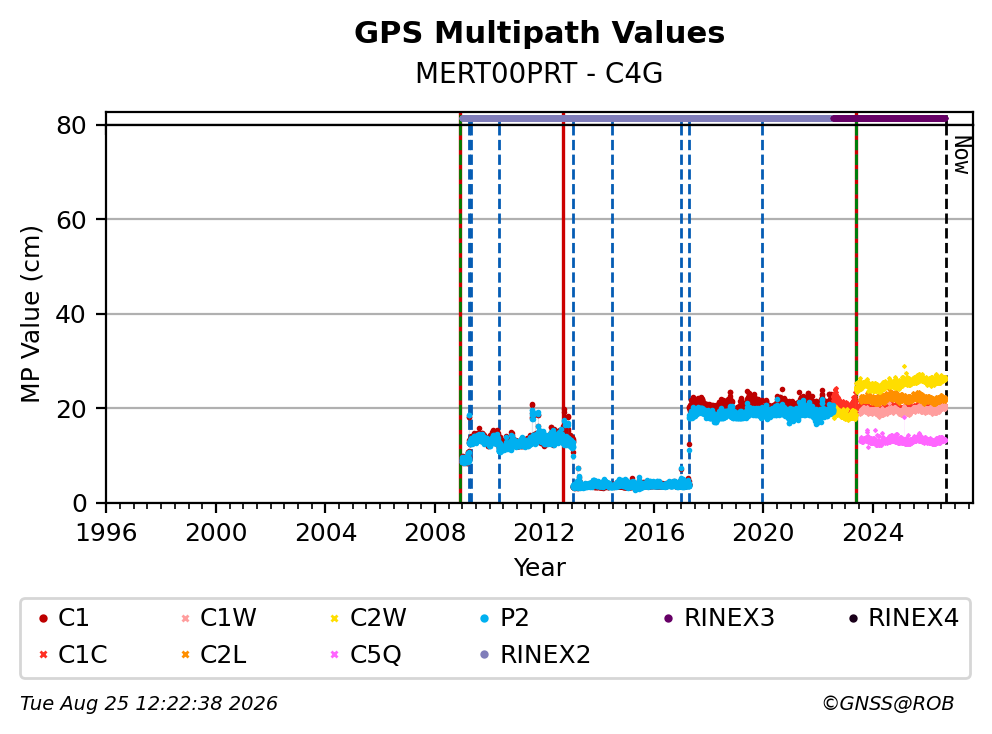This screenshot has height=734, width=992.
Task: Click the yellow C2W data cluster after 2024
Action: coord(902,382)
